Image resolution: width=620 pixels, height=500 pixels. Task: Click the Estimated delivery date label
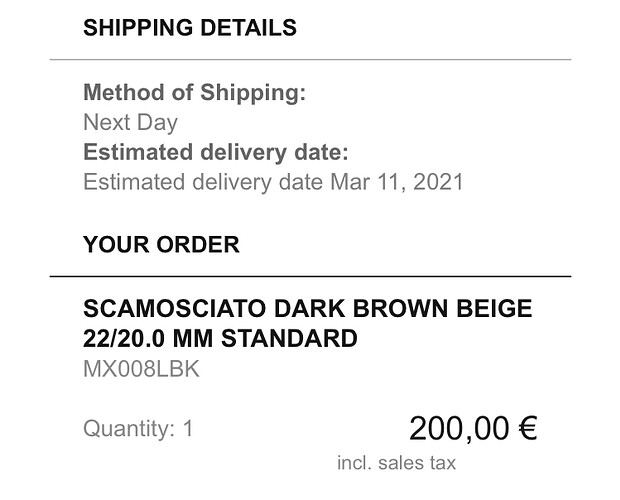click(216, 153)
